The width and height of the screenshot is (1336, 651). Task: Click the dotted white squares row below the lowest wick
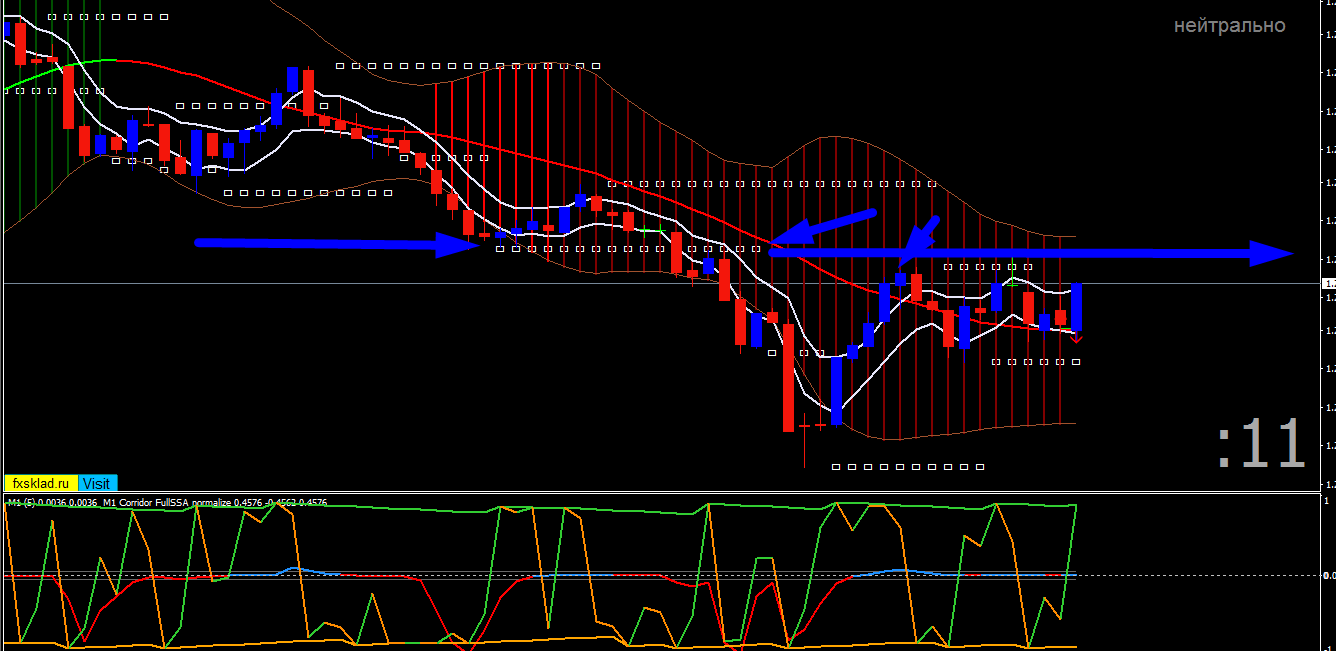pyautogui.click(x=908, y=466)
